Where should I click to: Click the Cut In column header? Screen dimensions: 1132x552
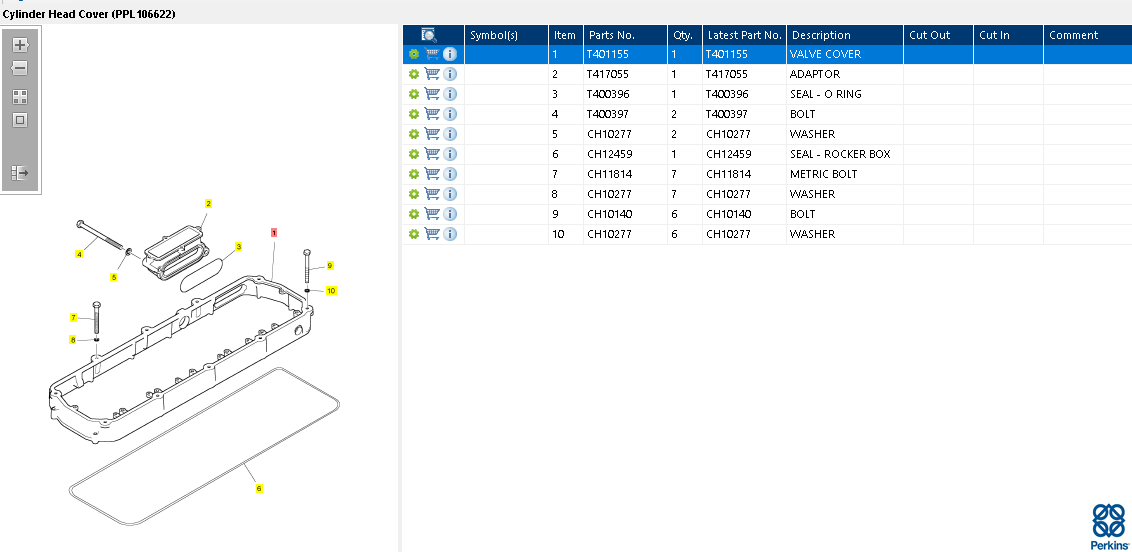click(1009, 35)
